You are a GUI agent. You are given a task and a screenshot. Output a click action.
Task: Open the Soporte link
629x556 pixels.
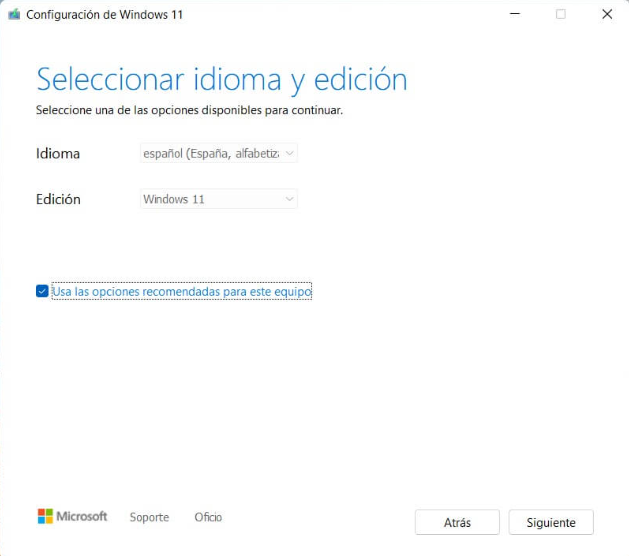[x=149, y=517]
